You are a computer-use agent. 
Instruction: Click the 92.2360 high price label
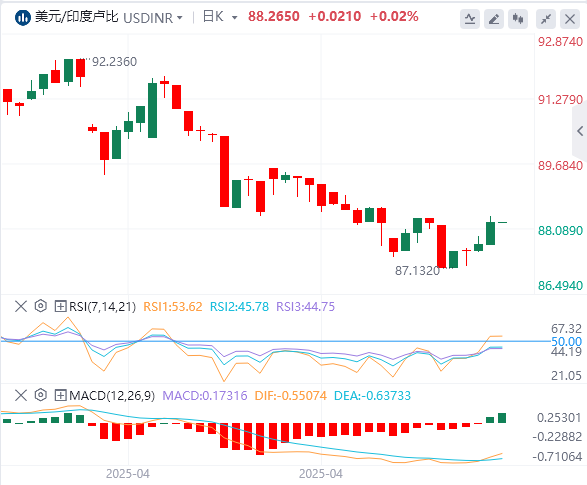pyautogui.click(x=114, y=62)
